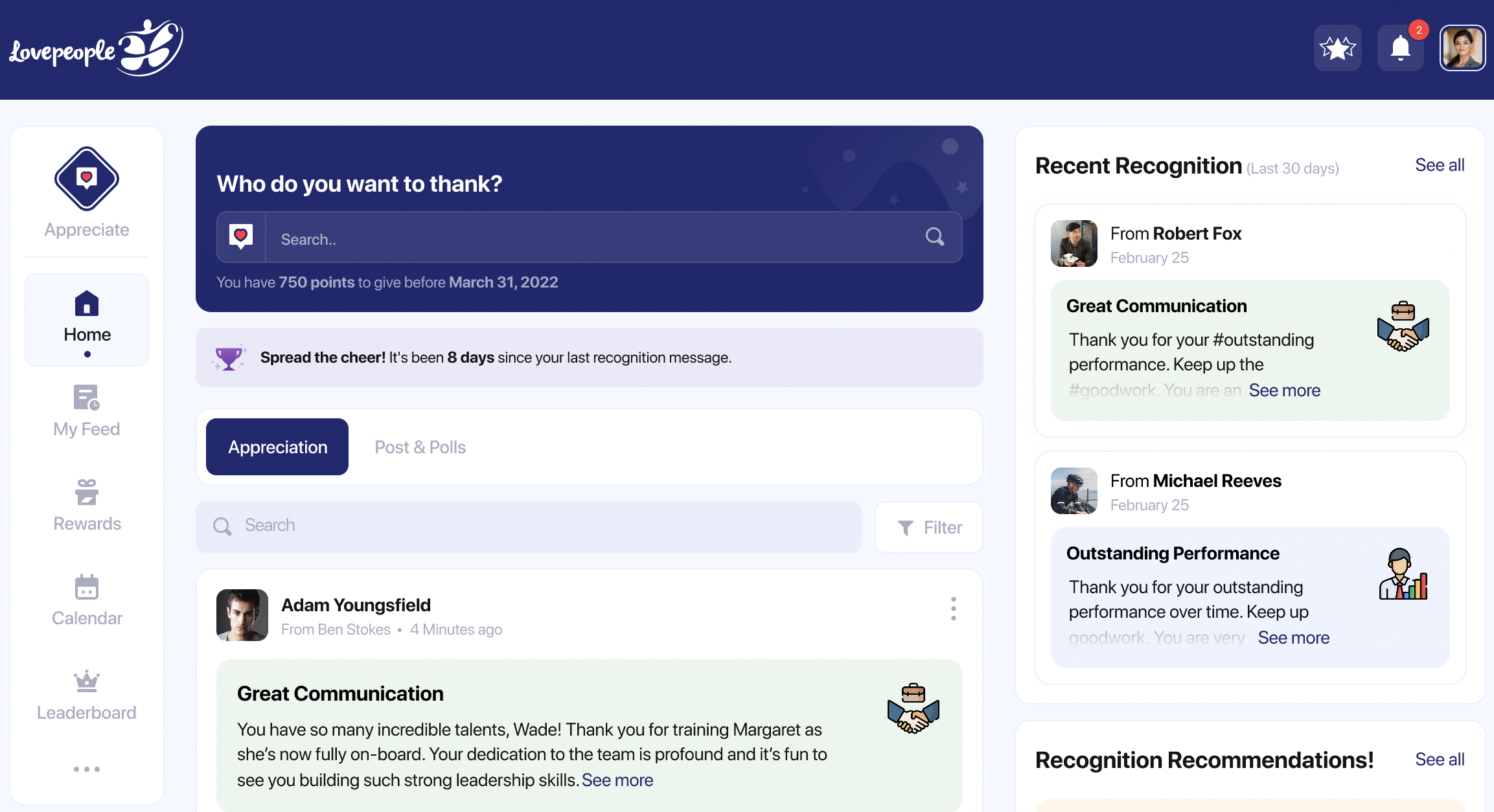Click See all for Recent Recognition
Image resolution: width=1494 pixels, height=812 pixels.
point(1439,165)
